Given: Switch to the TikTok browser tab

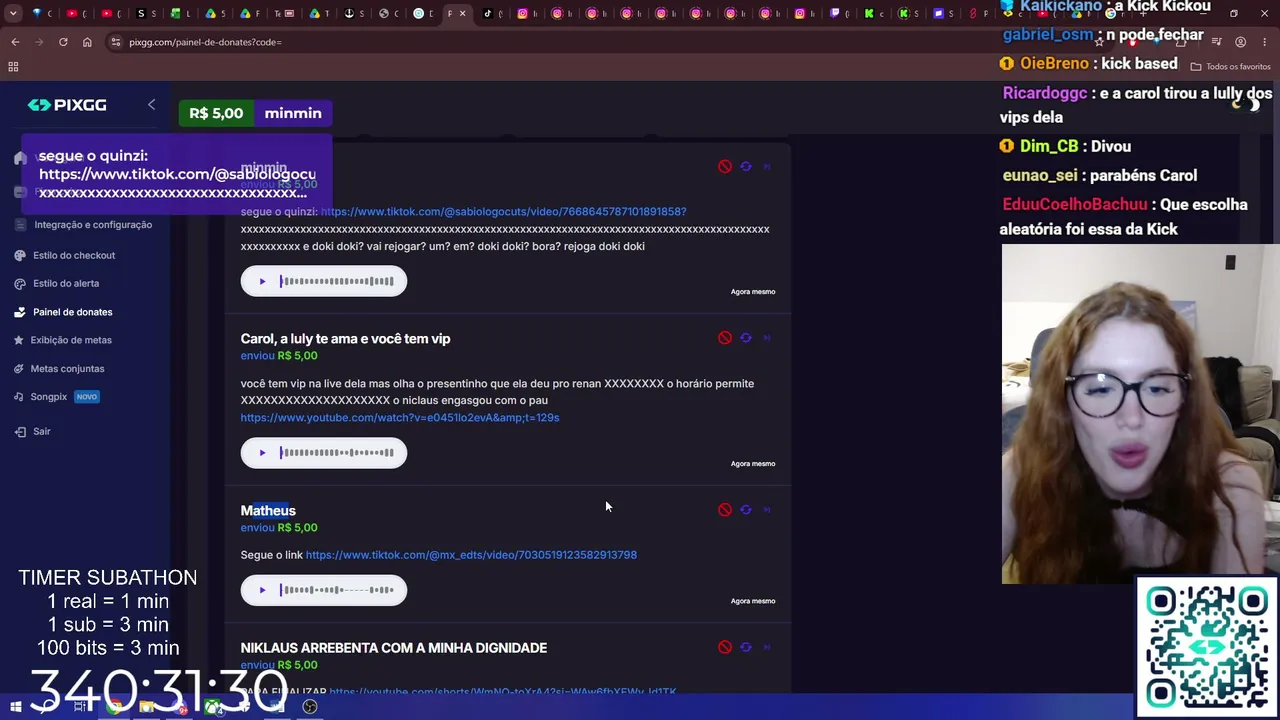Looking at the screenshot, I should (494, 14).
